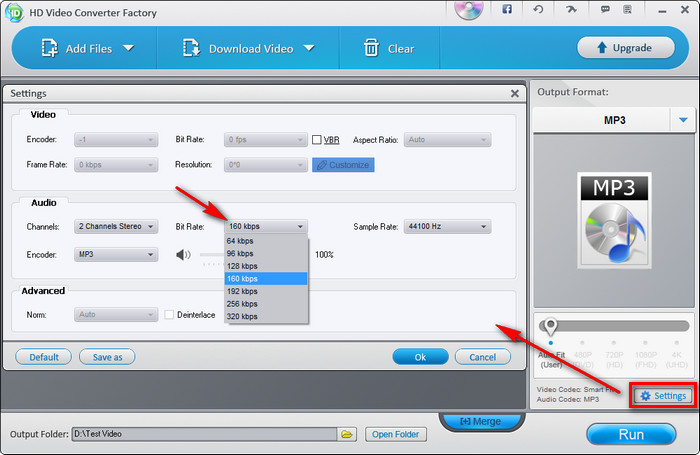The width and height of the screenshot is (700, 455).
Task: Click the Open Folder button
Action: [x=396, y=434]
